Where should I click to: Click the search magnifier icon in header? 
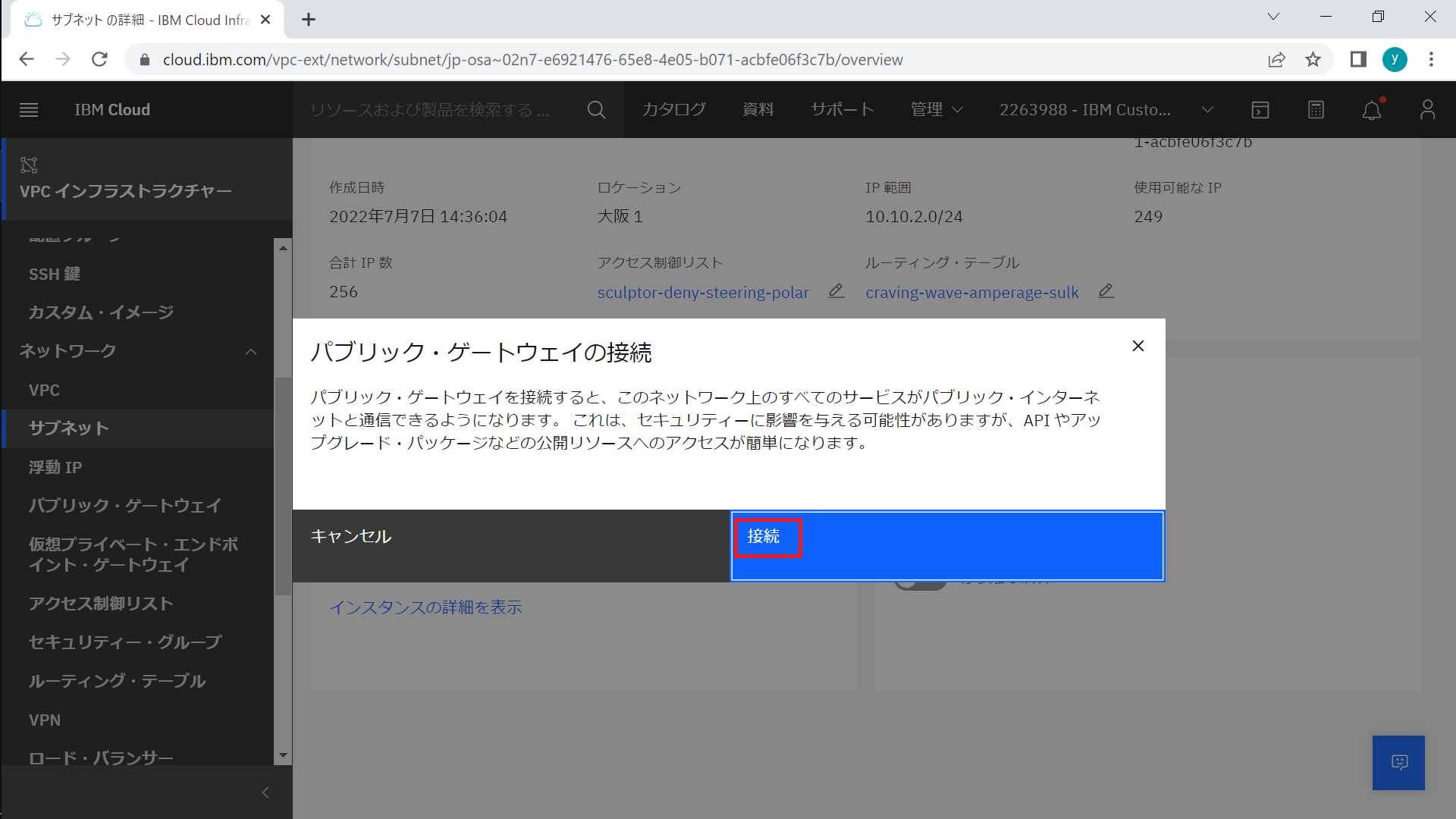click(596, 110)
